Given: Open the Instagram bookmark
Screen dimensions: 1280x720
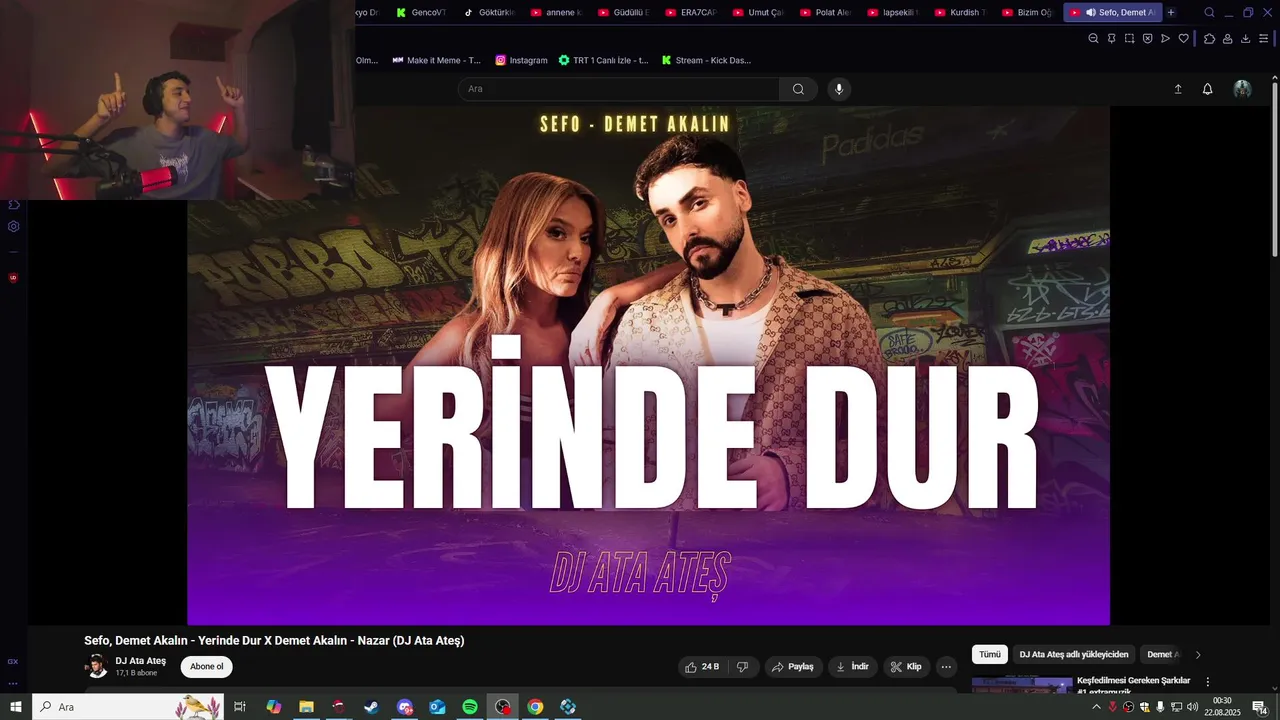Looking at the screenshot, I should click(521, 60).
